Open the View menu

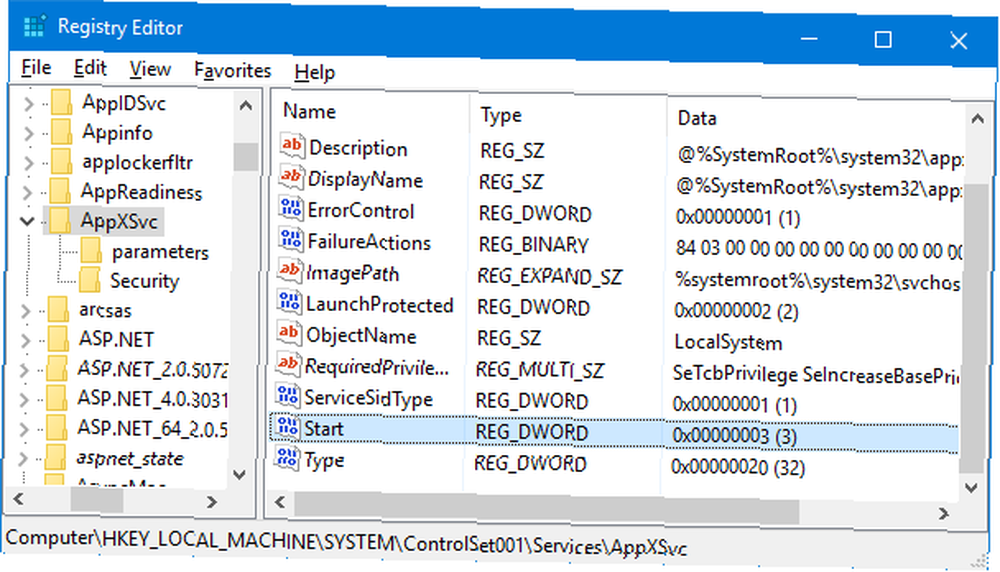tap(150, 69)
